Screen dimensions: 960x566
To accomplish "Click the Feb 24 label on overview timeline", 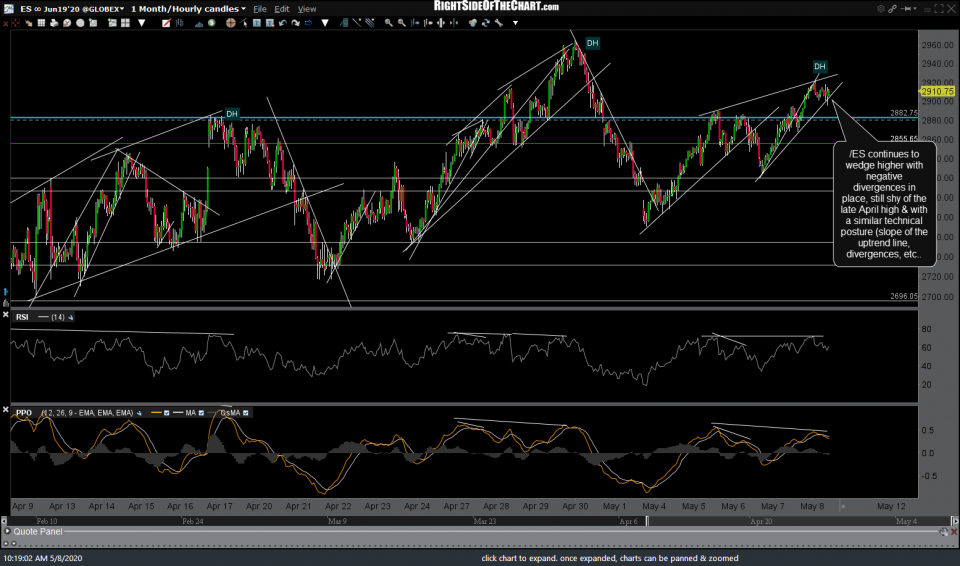I will [x=193, y=521].
